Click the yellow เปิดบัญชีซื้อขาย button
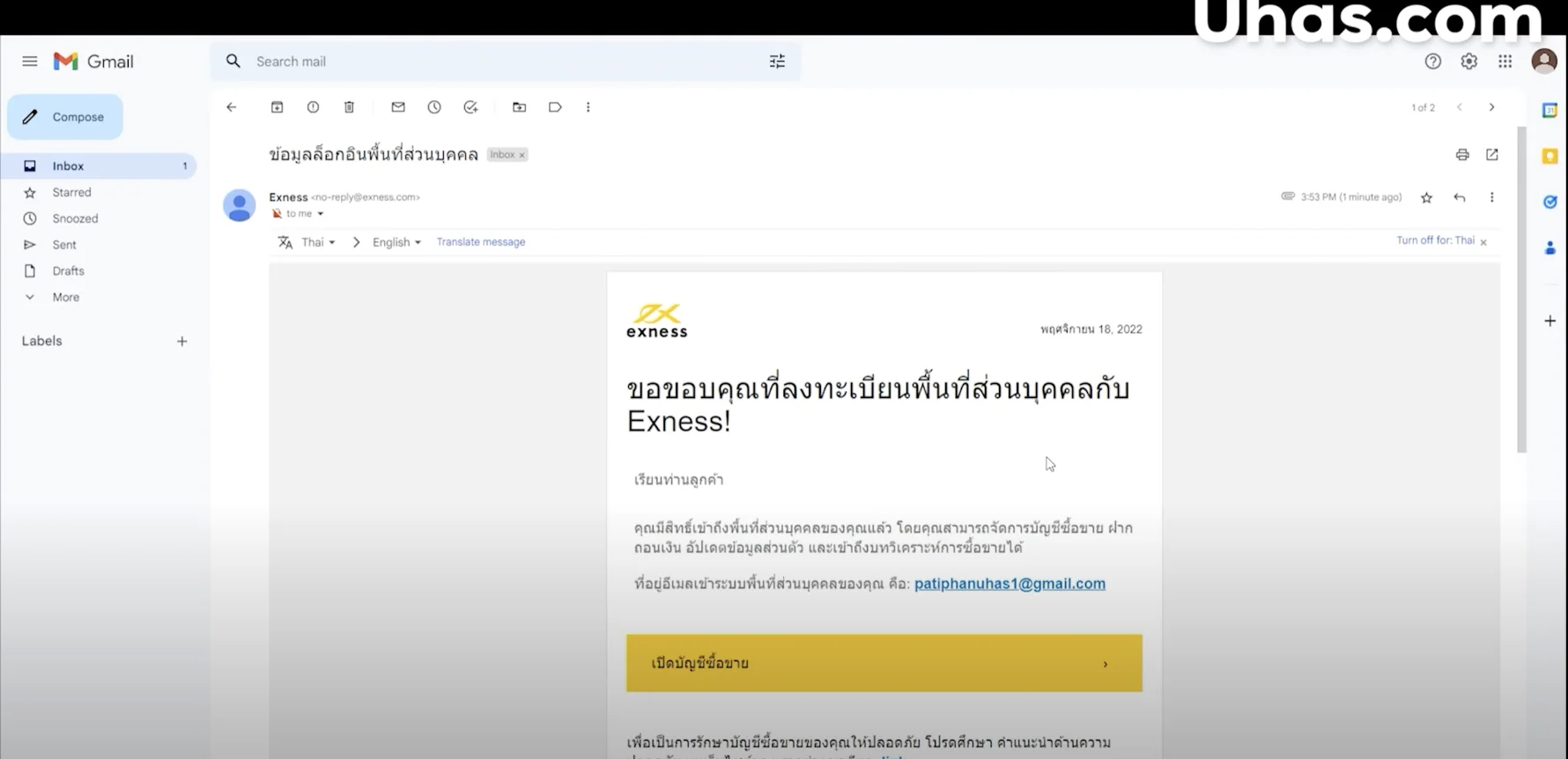Image resolution: width=1568 pixels, height=759 pixels. pyautogui.click(x=884, y=663)
